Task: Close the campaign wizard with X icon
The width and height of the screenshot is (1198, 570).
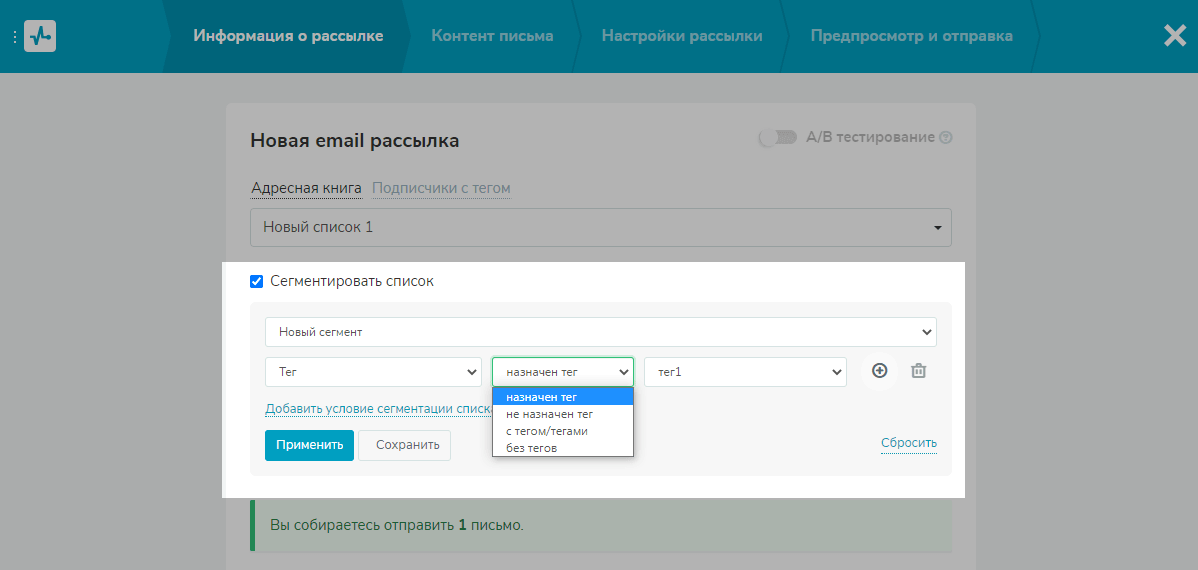Action: click(x=1175, y=36)
